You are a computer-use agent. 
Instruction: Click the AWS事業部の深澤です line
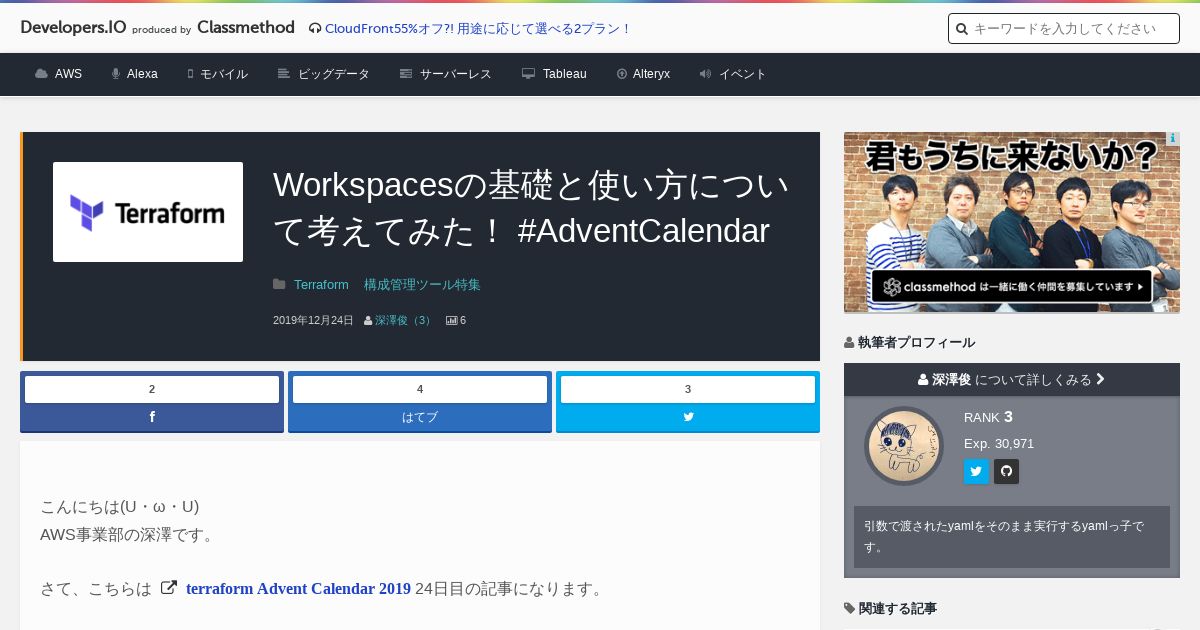(x=128, y=534)
